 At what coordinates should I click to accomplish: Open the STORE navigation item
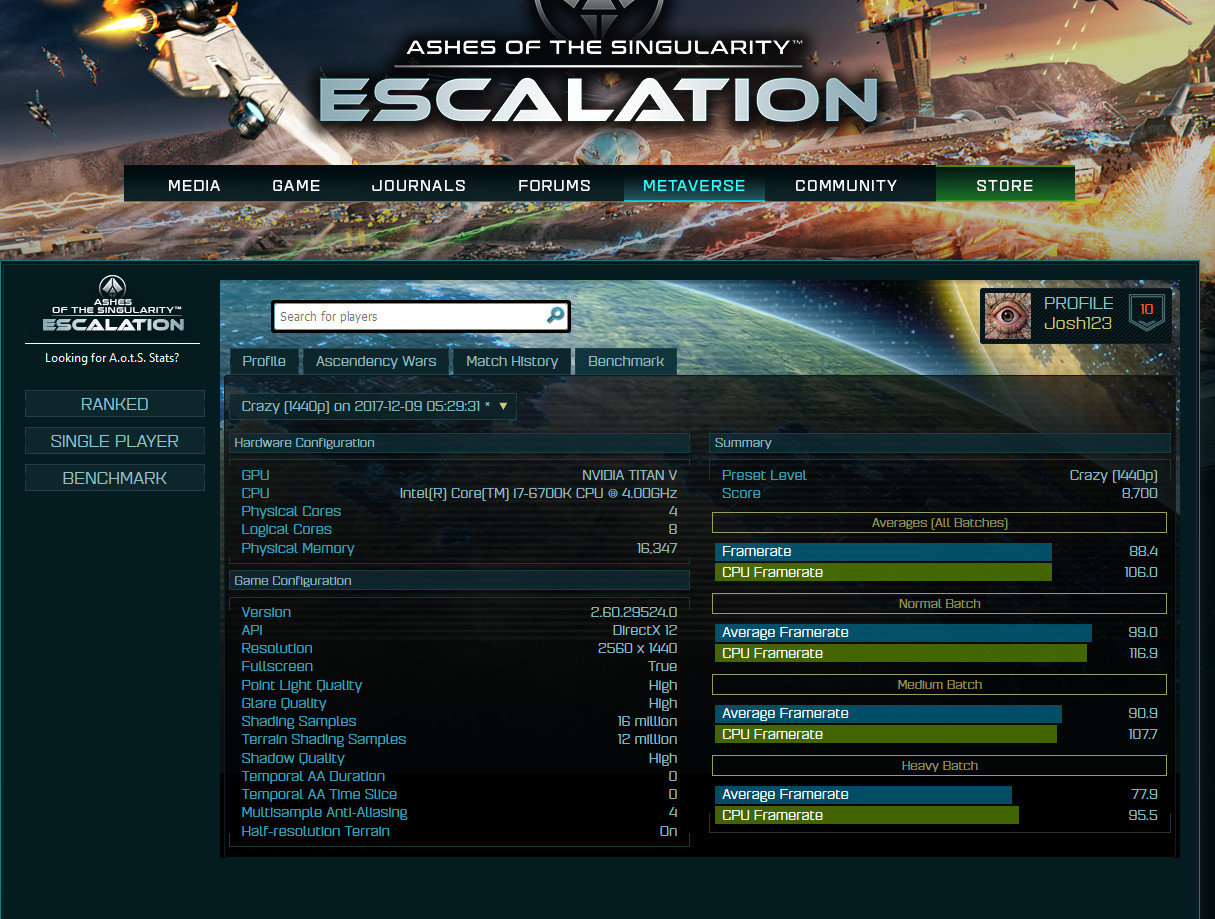[x=1005, y=185]
